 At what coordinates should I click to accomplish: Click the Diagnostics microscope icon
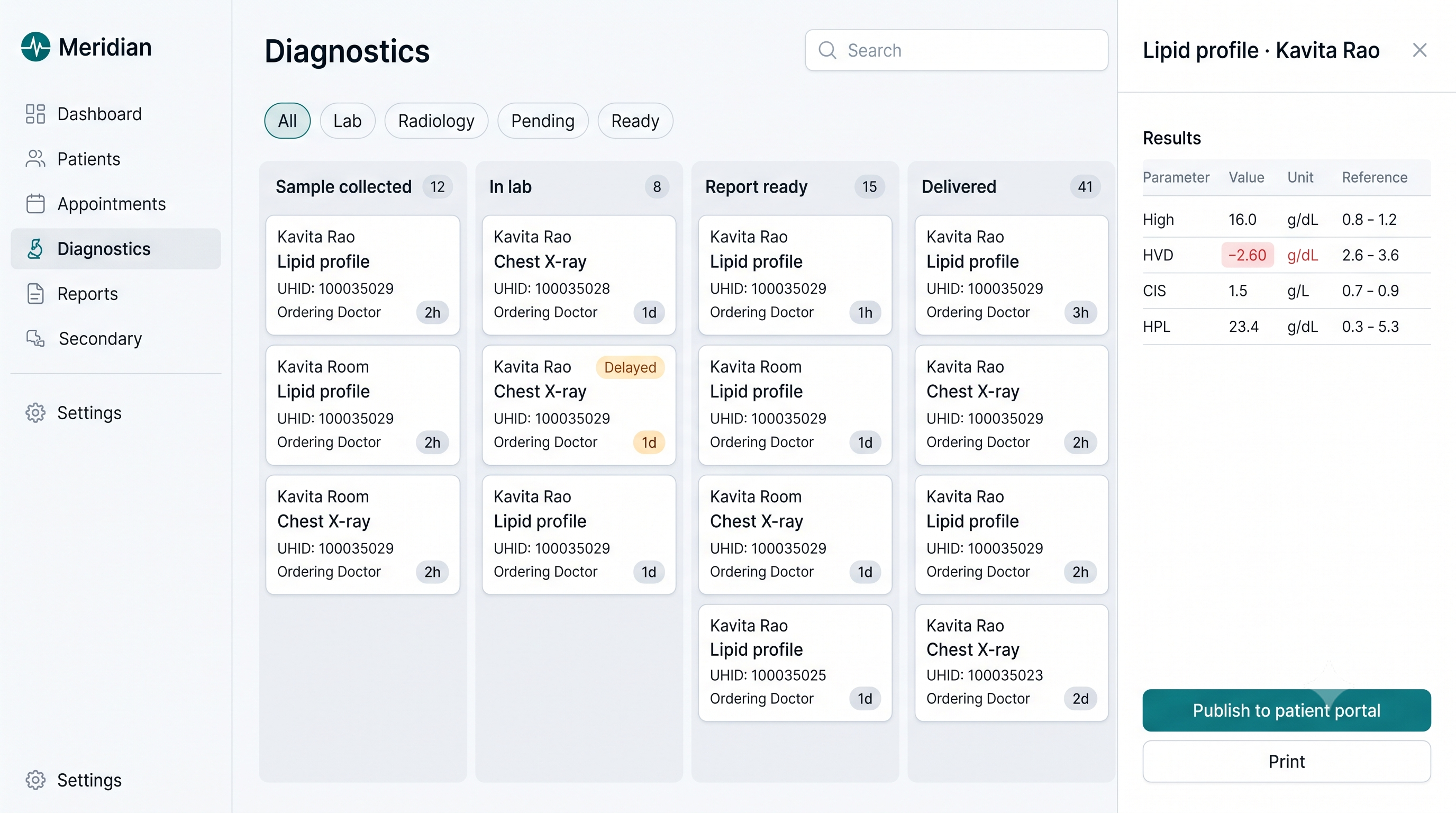pyautogui.click(x=35, y=249)
